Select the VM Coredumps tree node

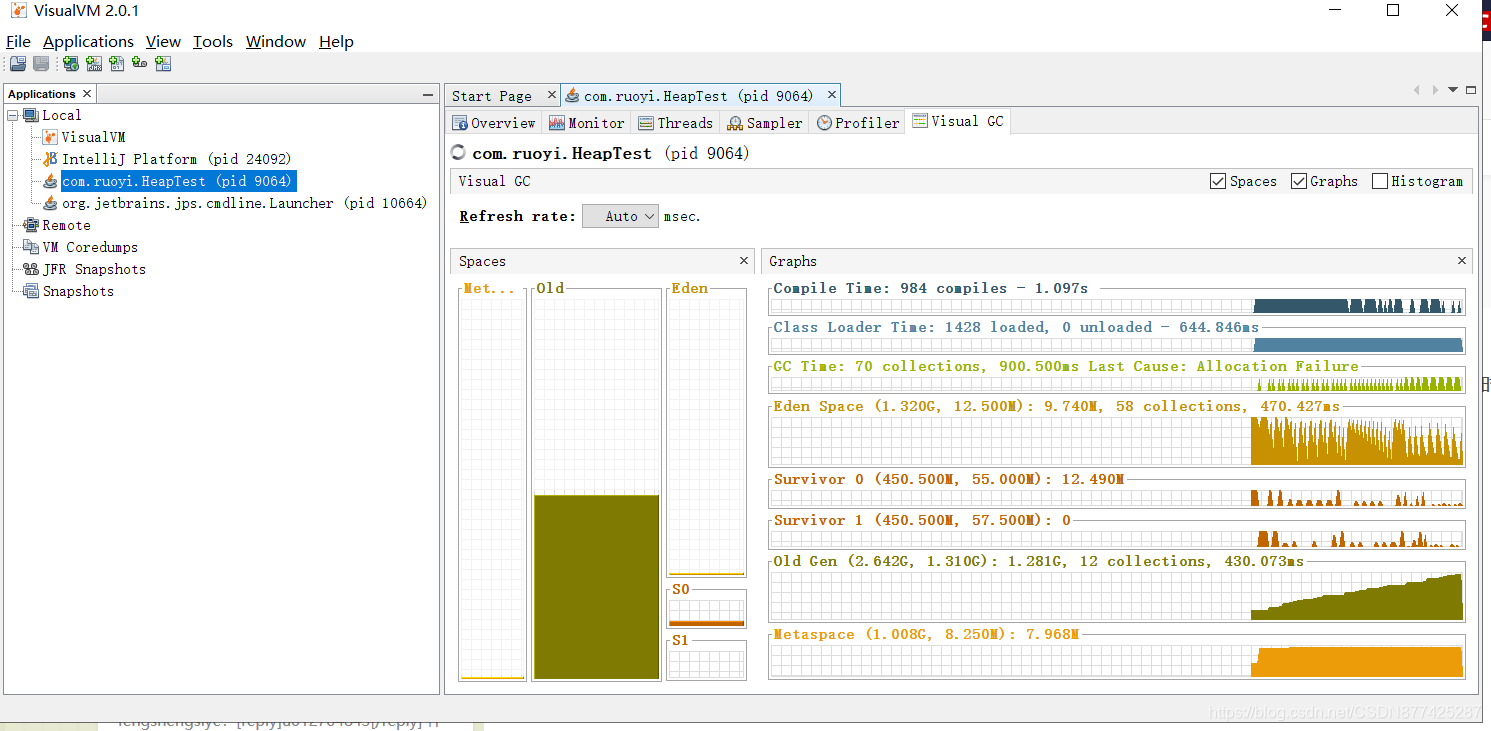(x=90, y=247)
